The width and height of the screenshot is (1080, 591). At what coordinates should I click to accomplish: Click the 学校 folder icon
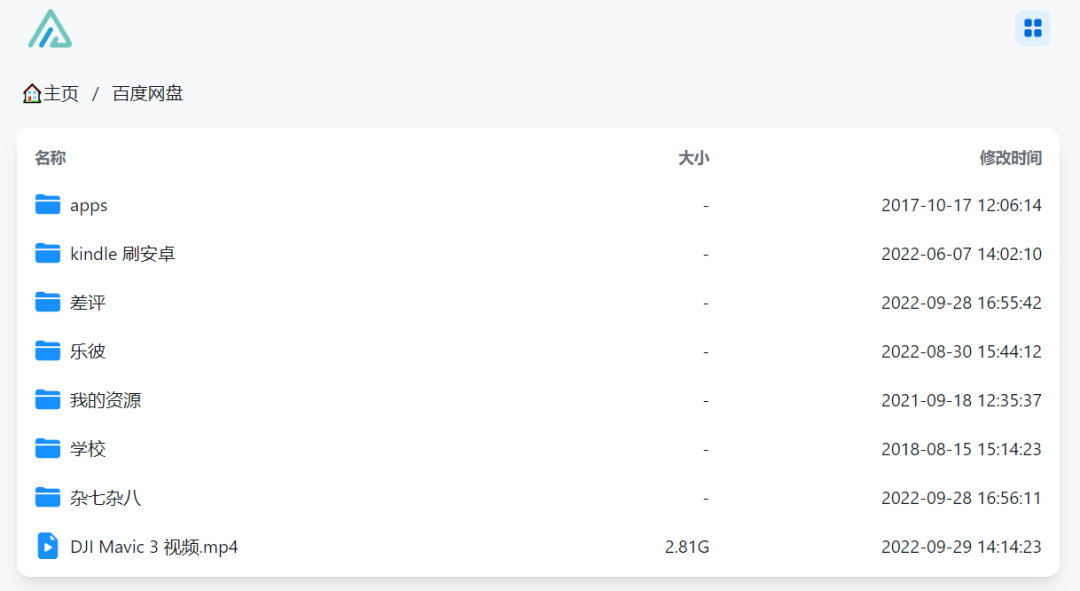pyautogui.click(x=48, y=449)
